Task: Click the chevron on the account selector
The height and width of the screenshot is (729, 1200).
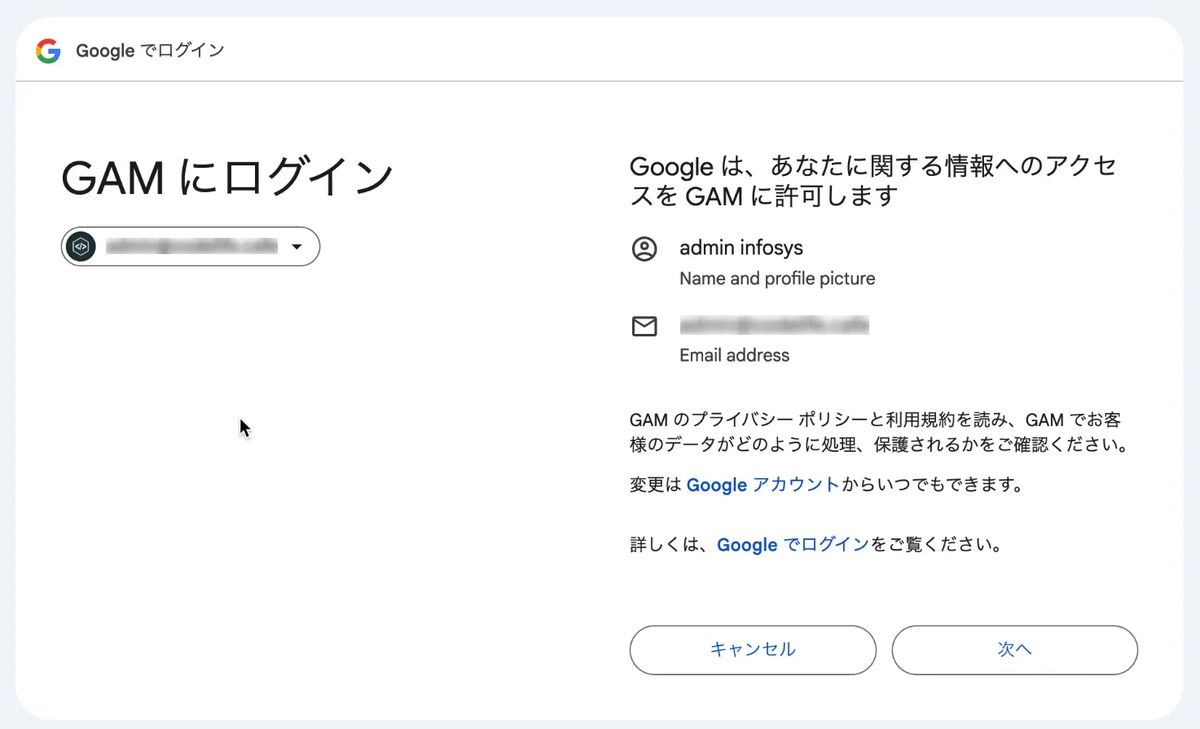Action: point(296,246)
